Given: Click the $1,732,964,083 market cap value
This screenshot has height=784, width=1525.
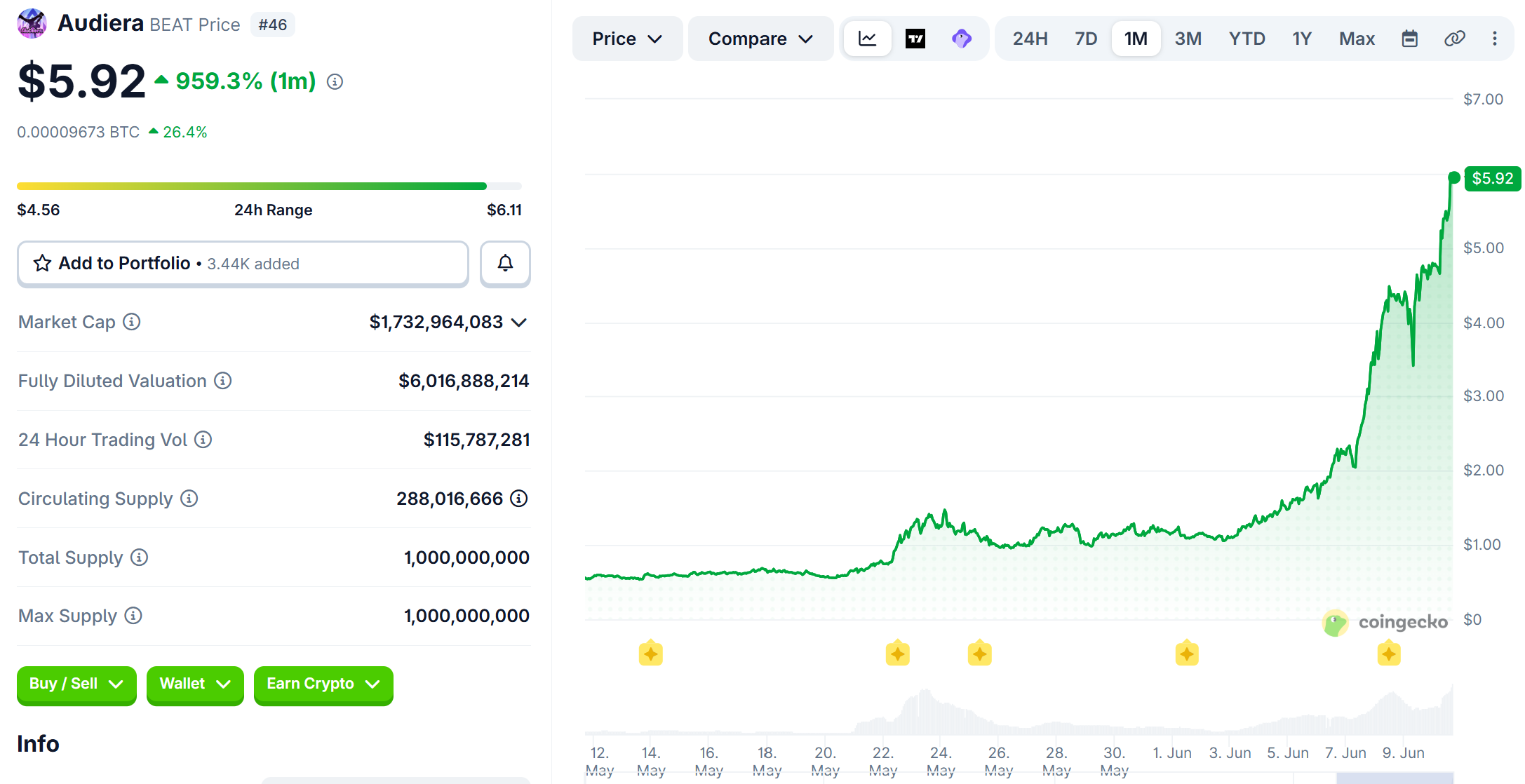Looking at the screenshot, I should (436, 322).
